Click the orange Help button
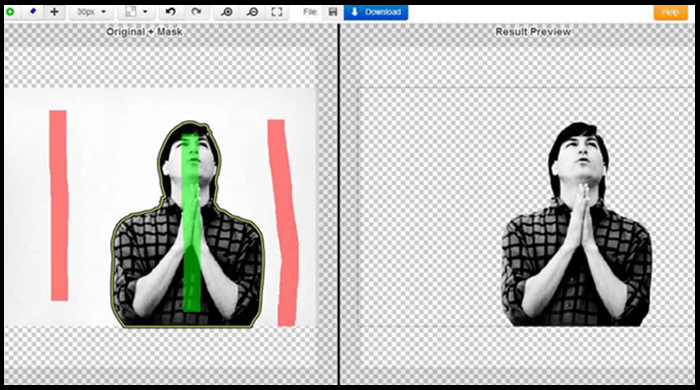Viewport: 700px width, 390px height. (670, 12)
